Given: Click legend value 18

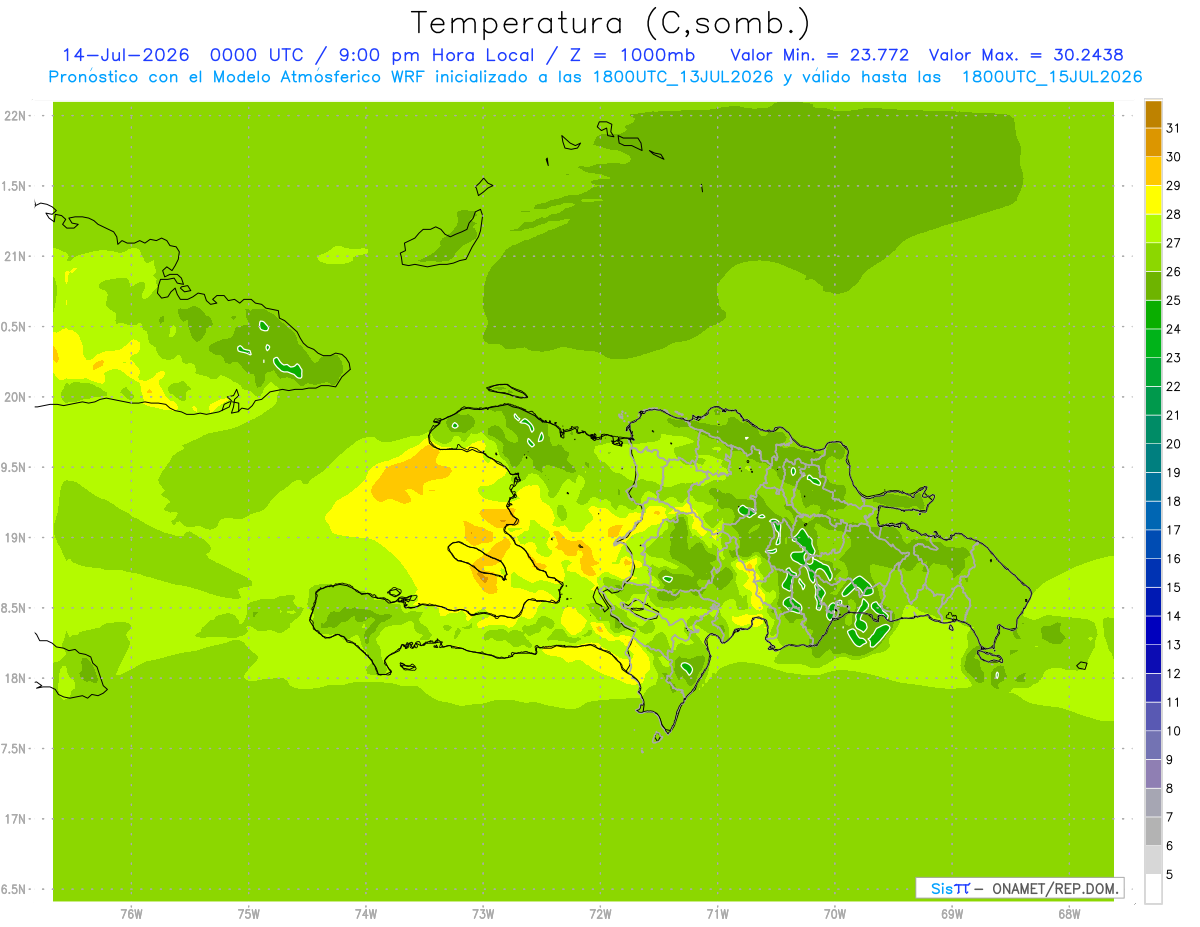Looking at the screenshot, I should coord(1173,501).
